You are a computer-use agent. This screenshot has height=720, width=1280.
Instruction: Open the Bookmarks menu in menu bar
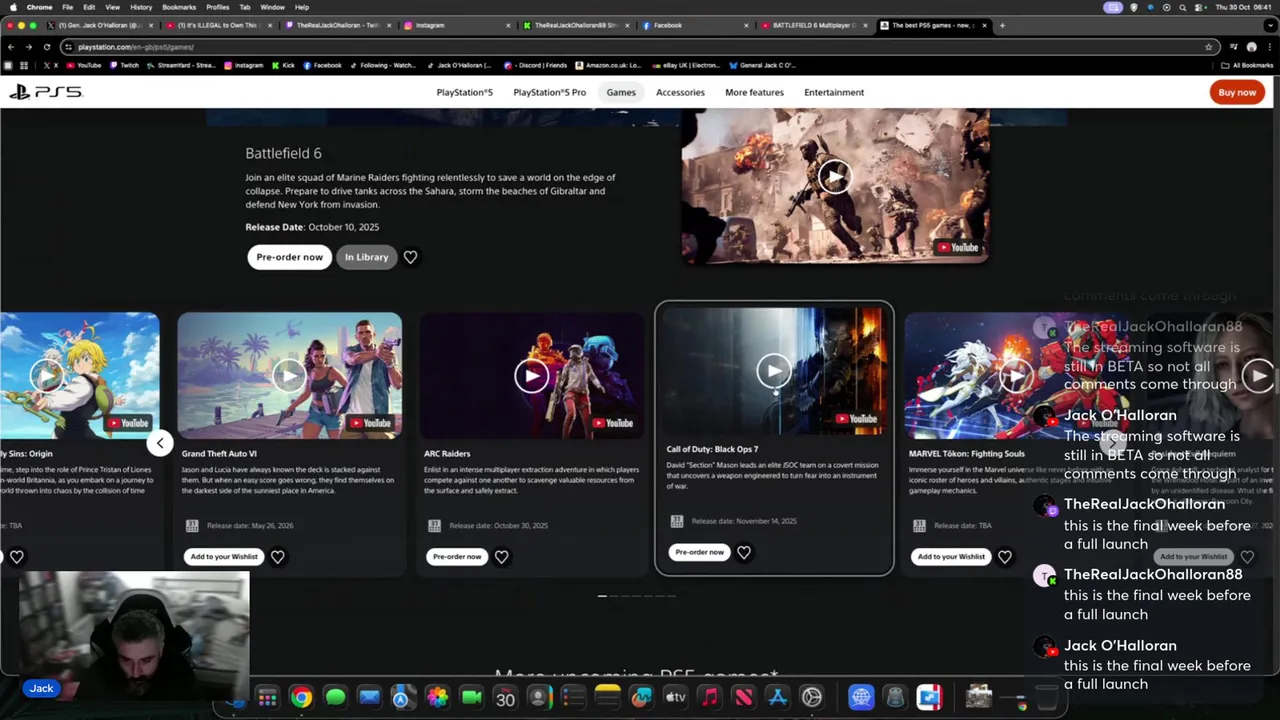179,7
